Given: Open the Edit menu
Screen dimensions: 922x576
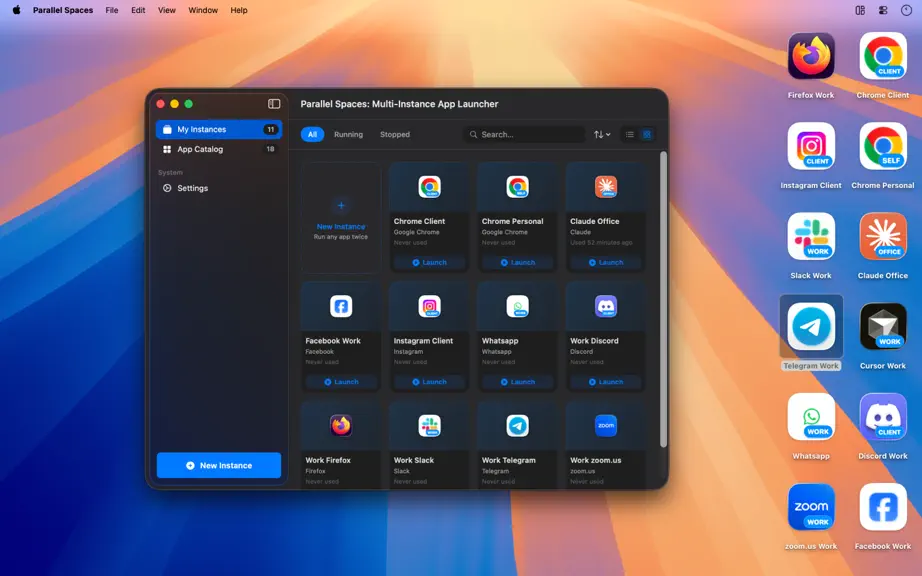Looking at the screenshot, I should click(138, 10).
